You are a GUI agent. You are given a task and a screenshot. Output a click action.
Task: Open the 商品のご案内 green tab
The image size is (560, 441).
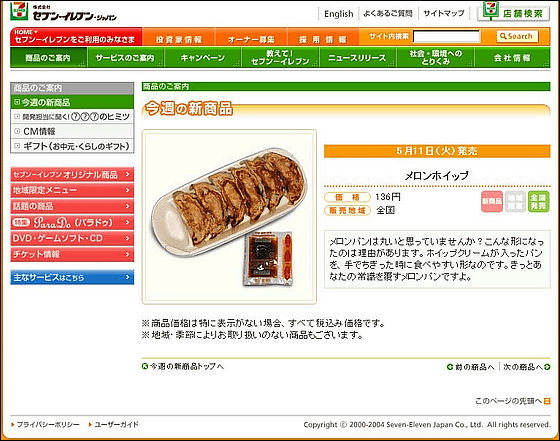point(48,57)
